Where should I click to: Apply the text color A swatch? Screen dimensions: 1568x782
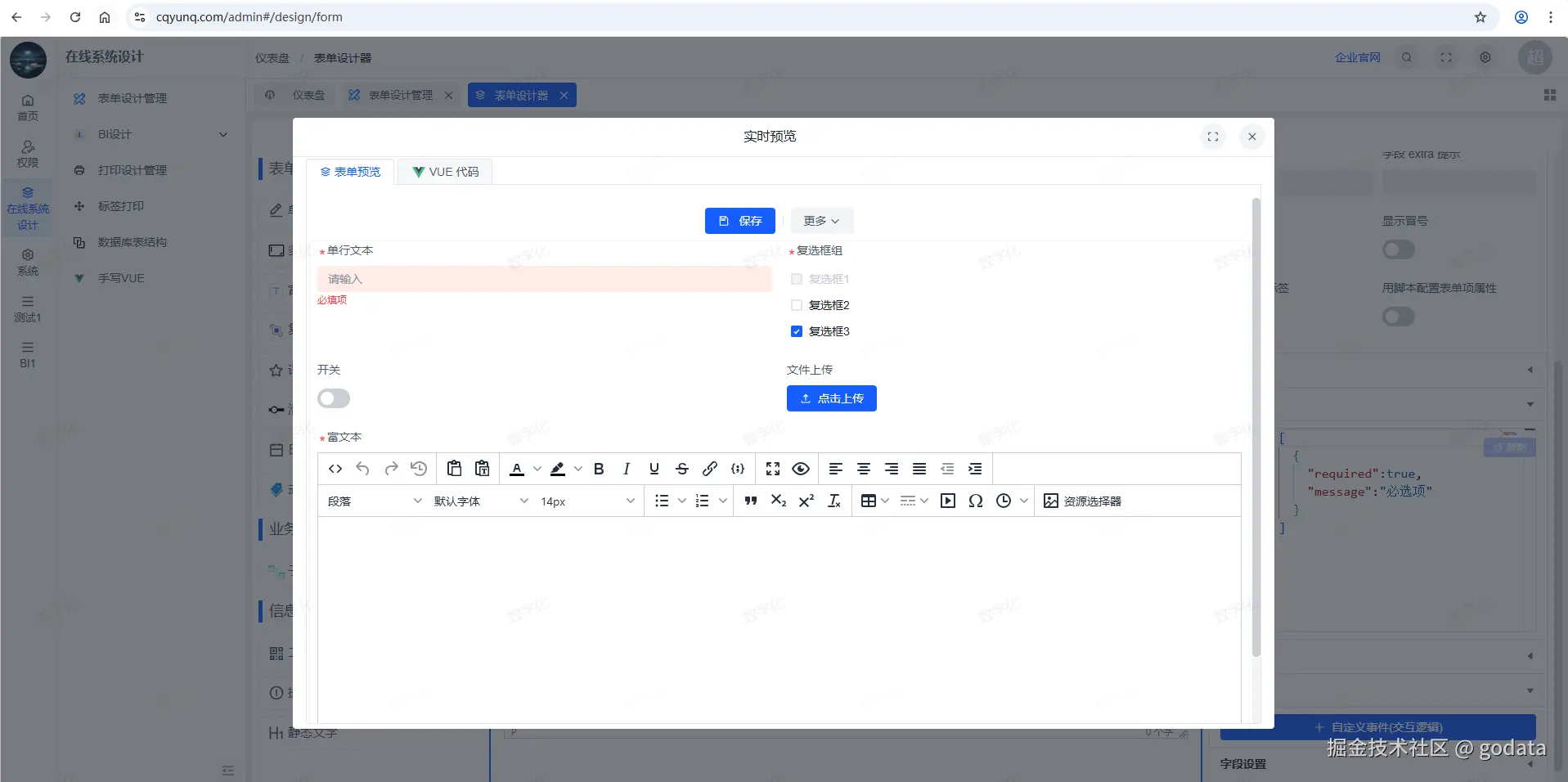click(x=517, y=469)
